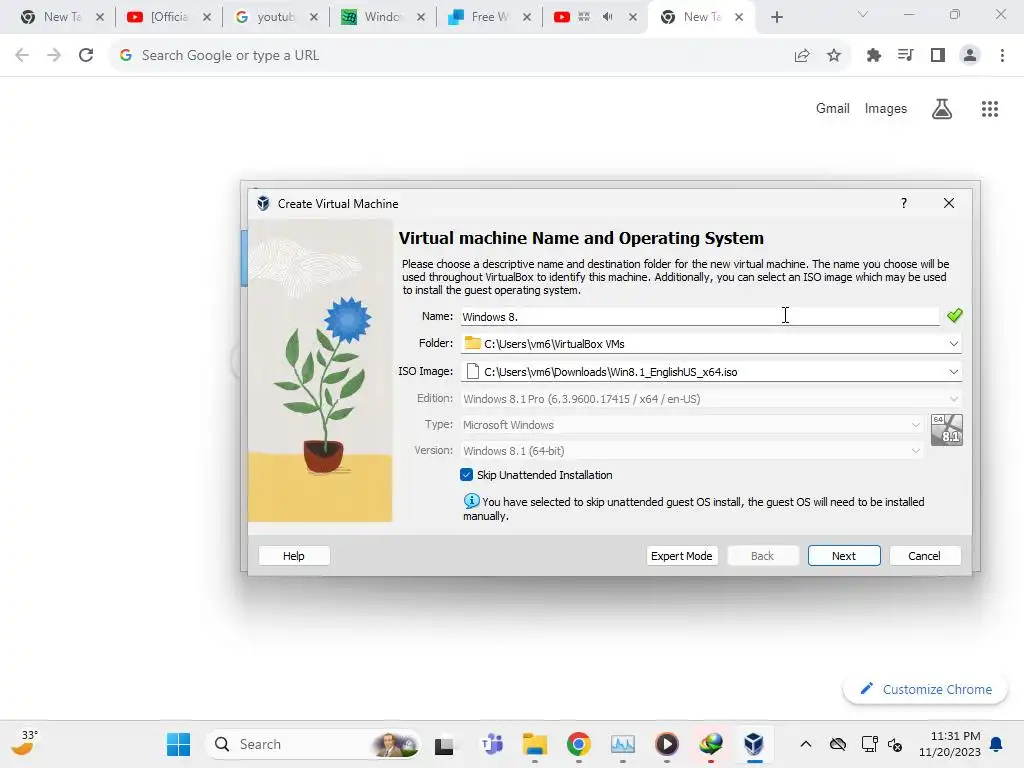
Task: Open the Windows Start menu
Action: pyautogui.click(x=178, y=744)
